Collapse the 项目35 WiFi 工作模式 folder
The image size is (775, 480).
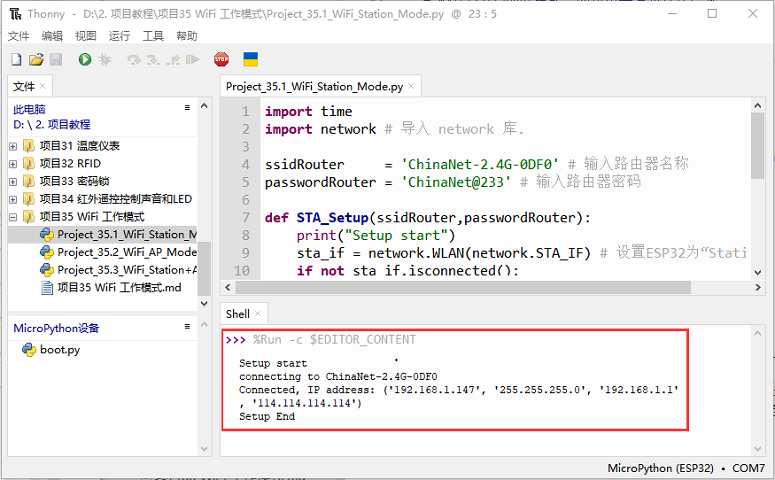coord(13,217)
